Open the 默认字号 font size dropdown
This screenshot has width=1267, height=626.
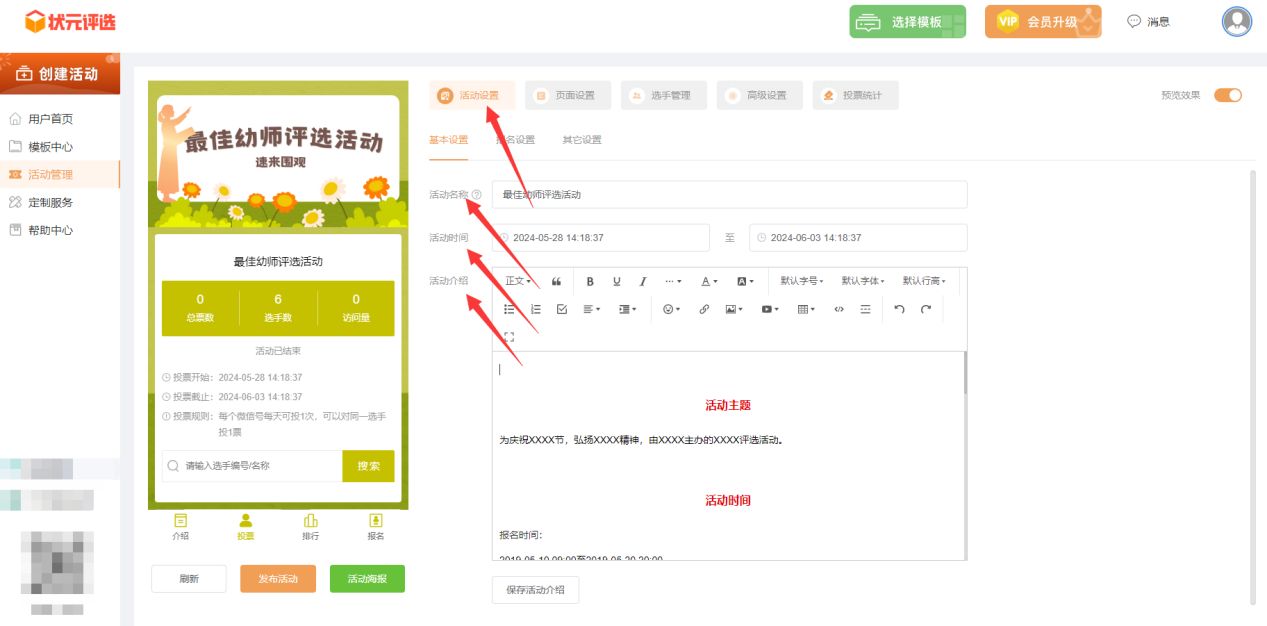(801, 282)
